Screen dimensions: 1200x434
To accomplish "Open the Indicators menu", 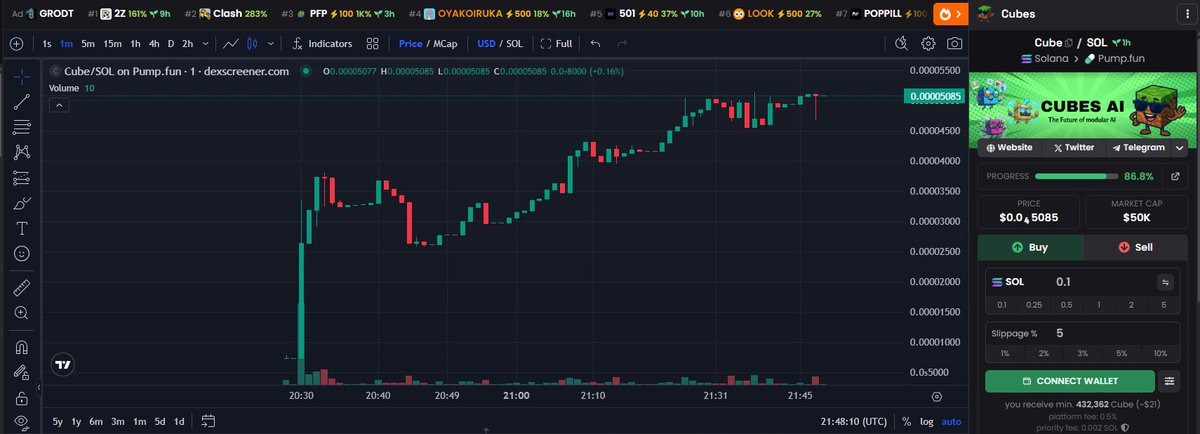I will tap(321, 44).
